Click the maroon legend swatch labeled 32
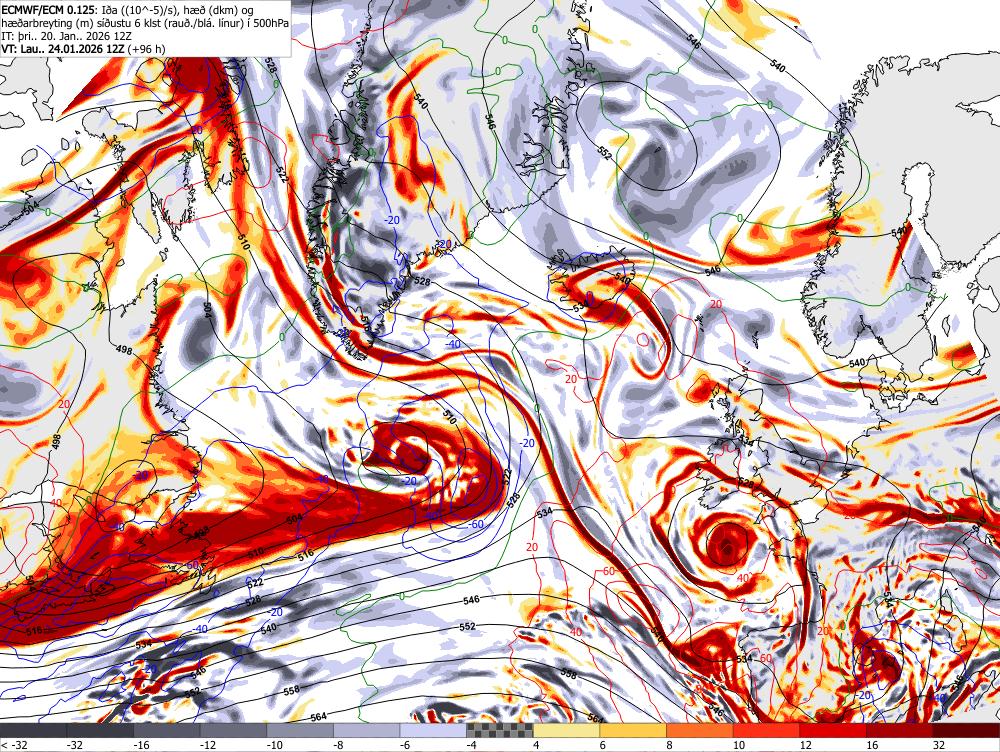Viewport: 1000px width, 752px height. point(966,731)
